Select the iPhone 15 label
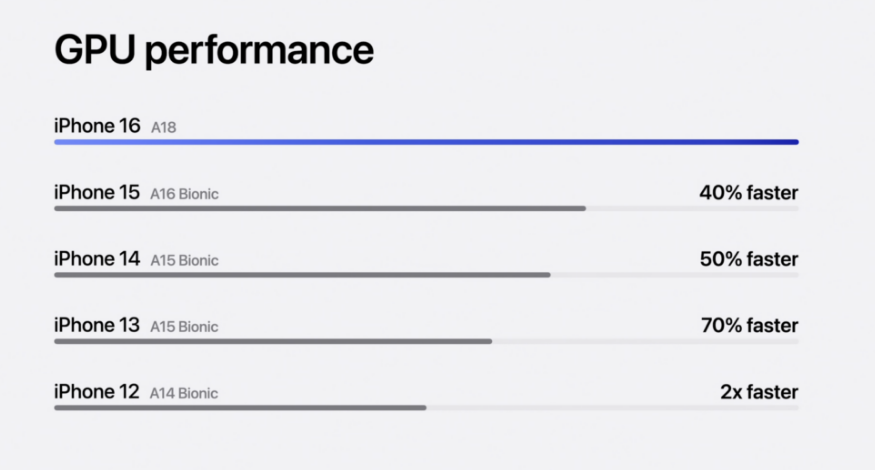Image resolution: width=875 pixels, height=470 pixels. (x=97, y=192)
